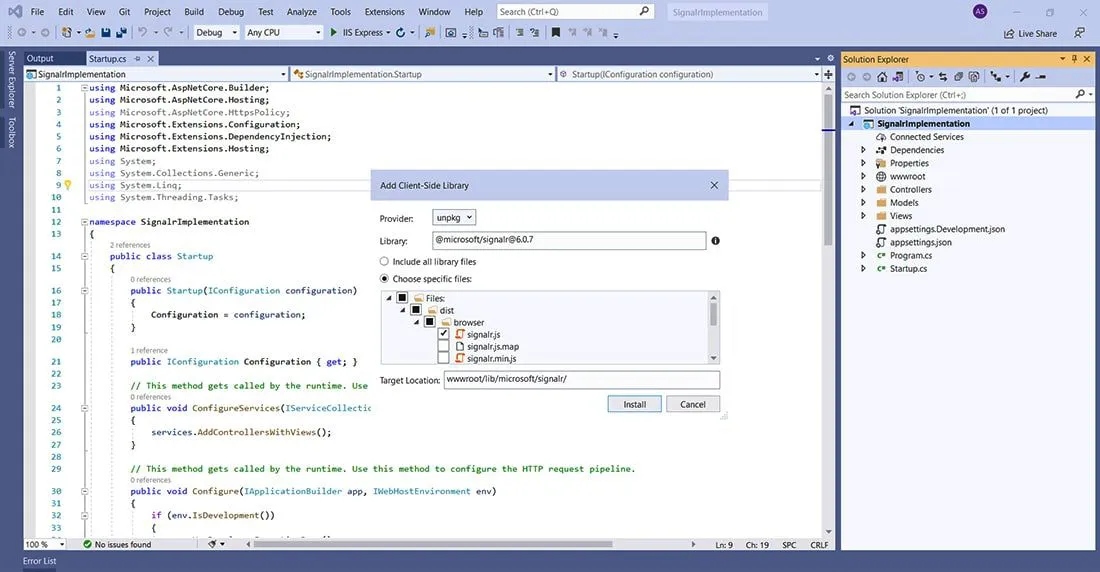Click the refresh browser icon next to IIS Express

[401, 32]
